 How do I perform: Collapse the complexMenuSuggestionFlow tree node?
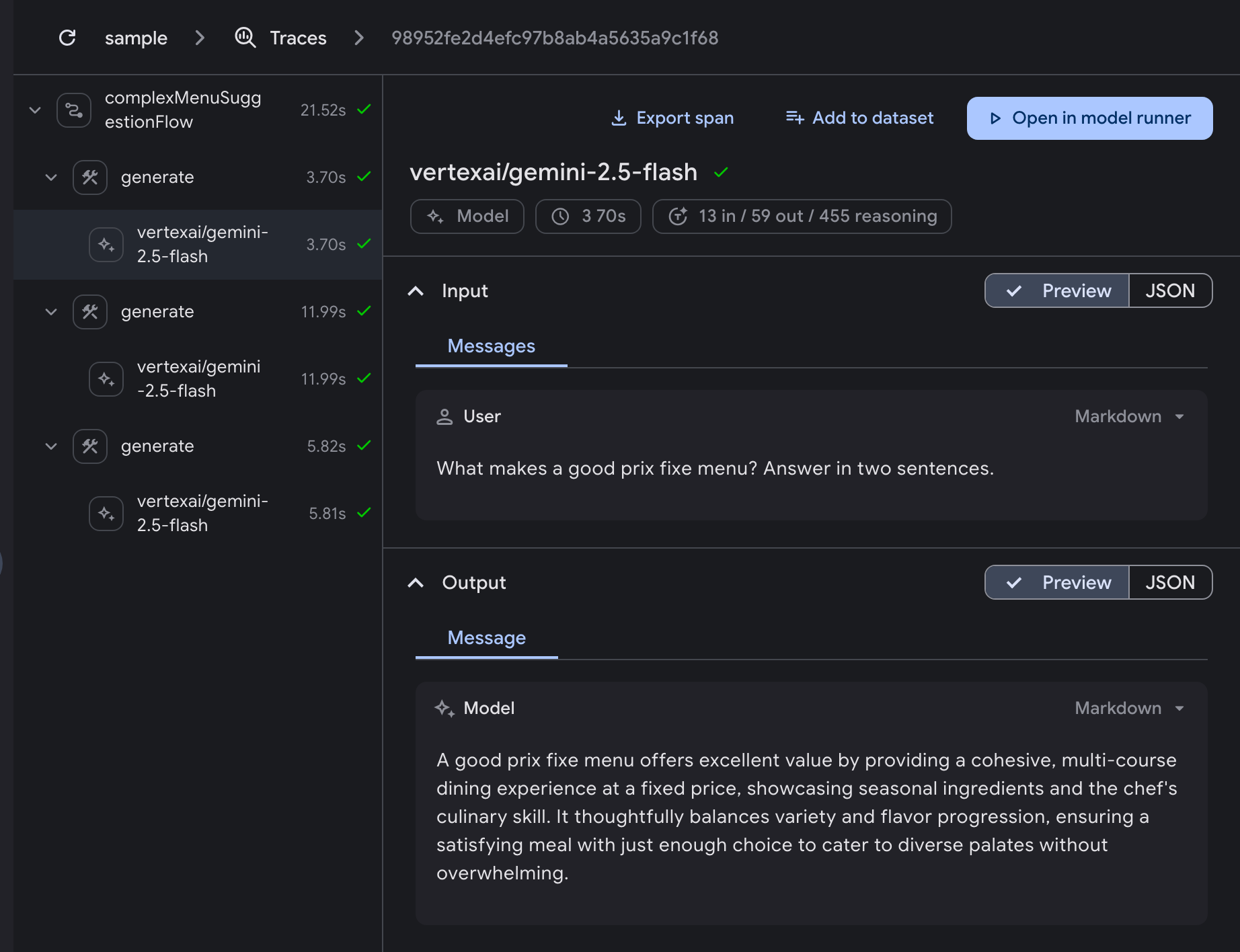[x=35, y=110]
